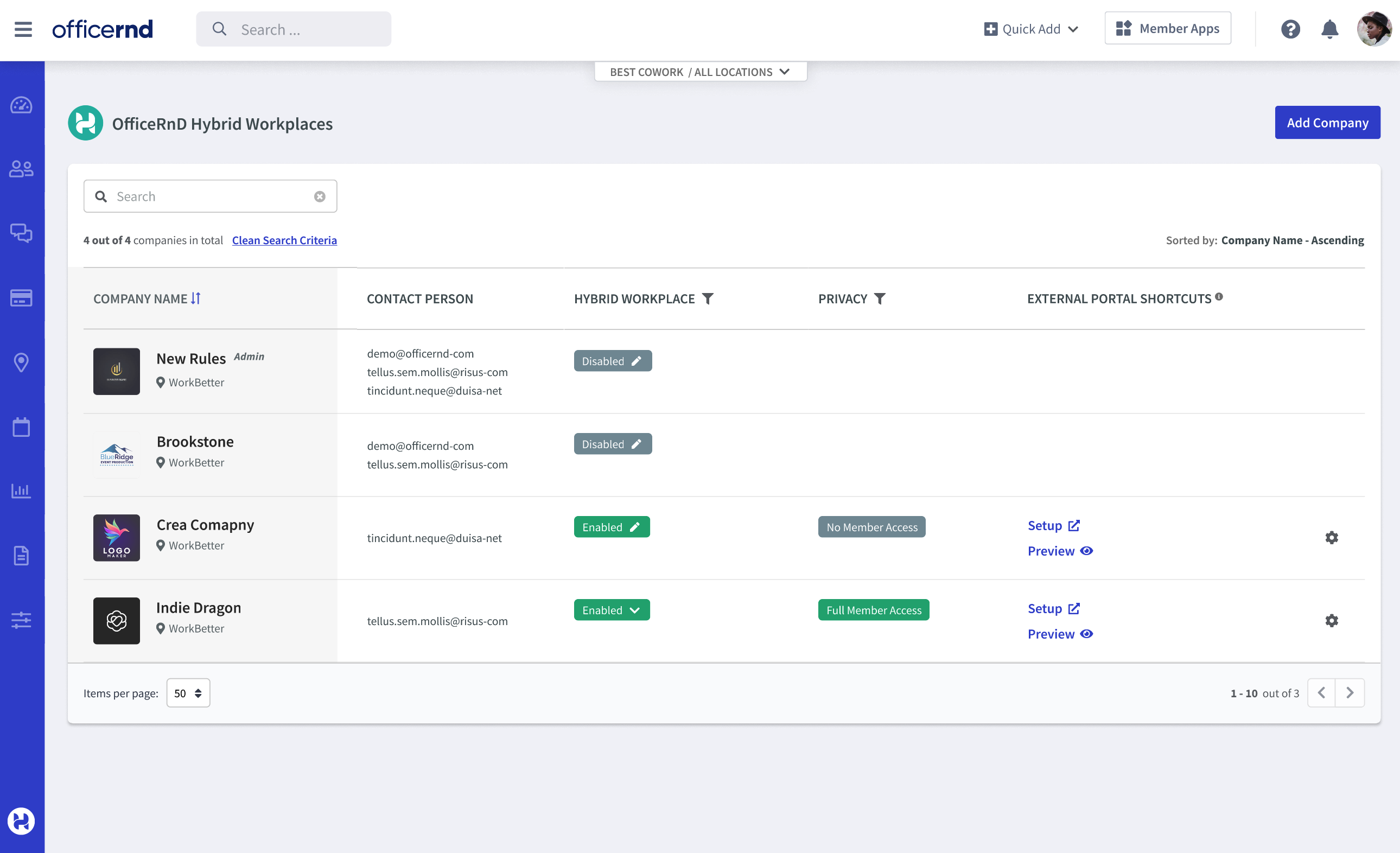Click Brookstone BlueRidge logo
Viewport: 1400px width, 853px height.
click(117, 455)
